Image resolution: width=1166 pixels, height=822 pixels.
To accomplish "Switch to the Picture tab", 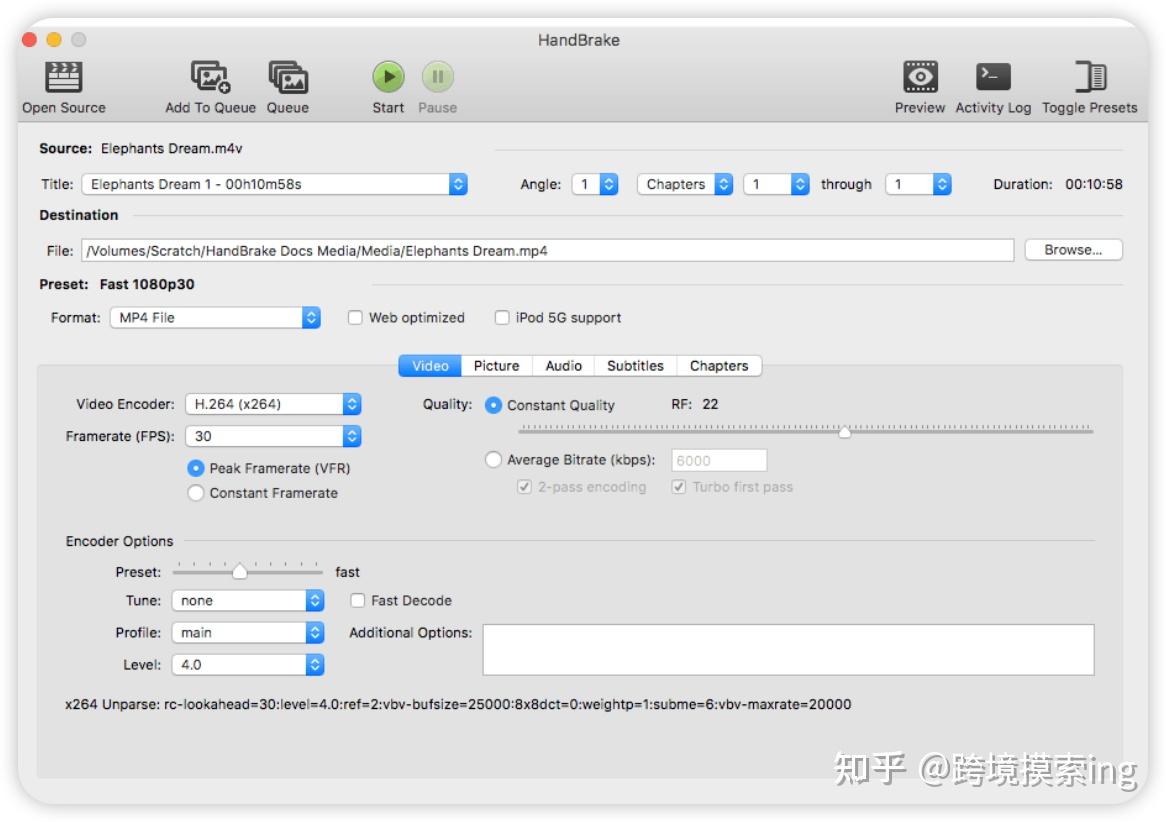I will [497, 365].
